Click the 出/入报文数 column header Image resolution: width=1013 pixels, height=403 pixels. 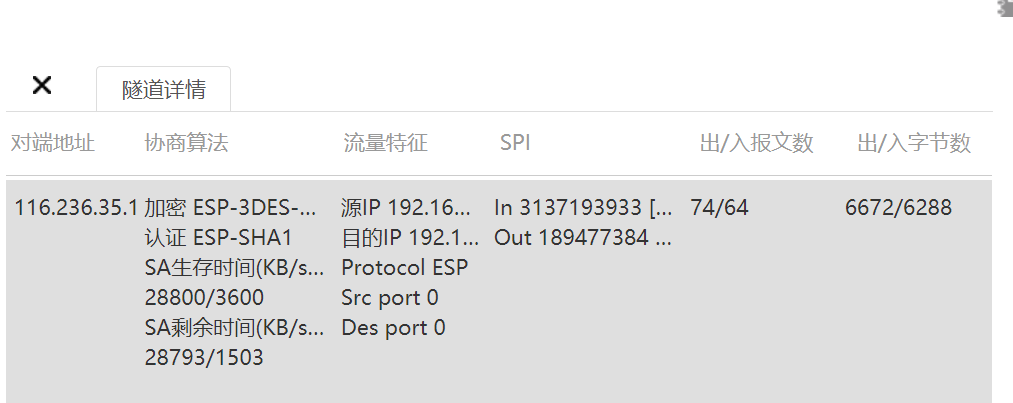756,144
